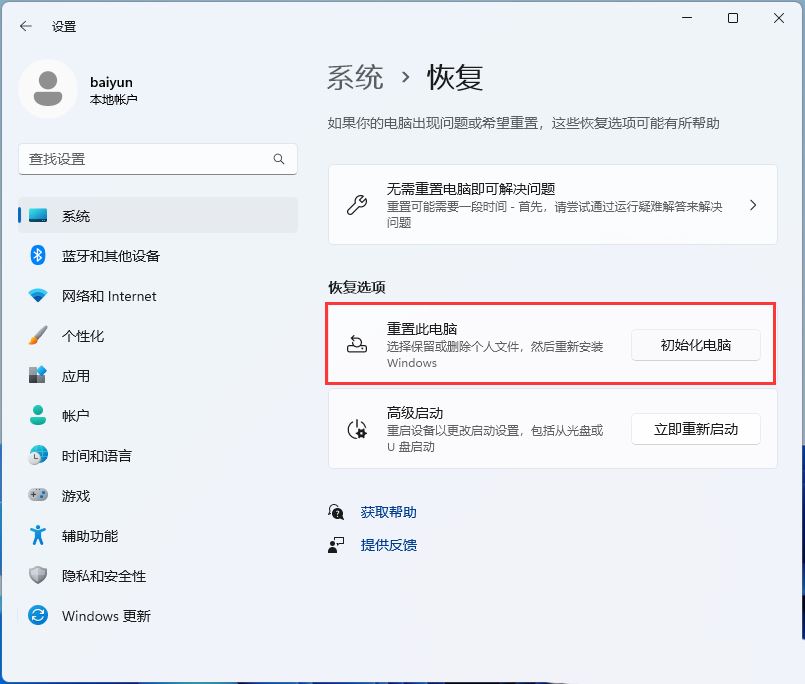Click the 恢复 page title
Viewport: 805px width, 684px height.
(x=455, y=78)
